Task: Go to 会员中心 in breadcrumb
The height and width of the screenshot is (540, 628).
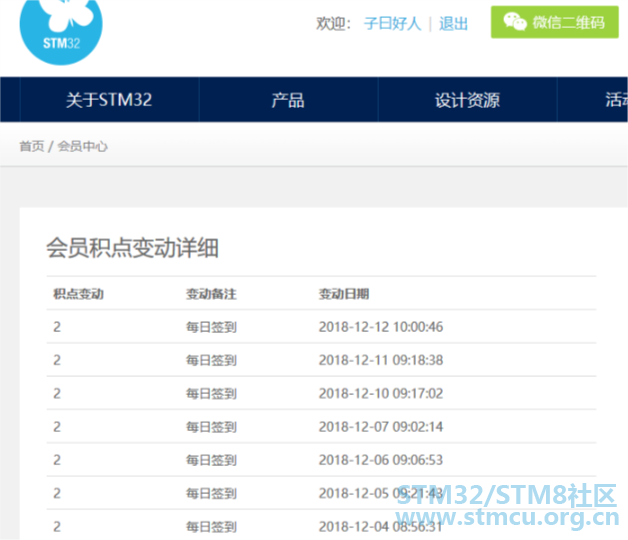Action: [83, 146]
